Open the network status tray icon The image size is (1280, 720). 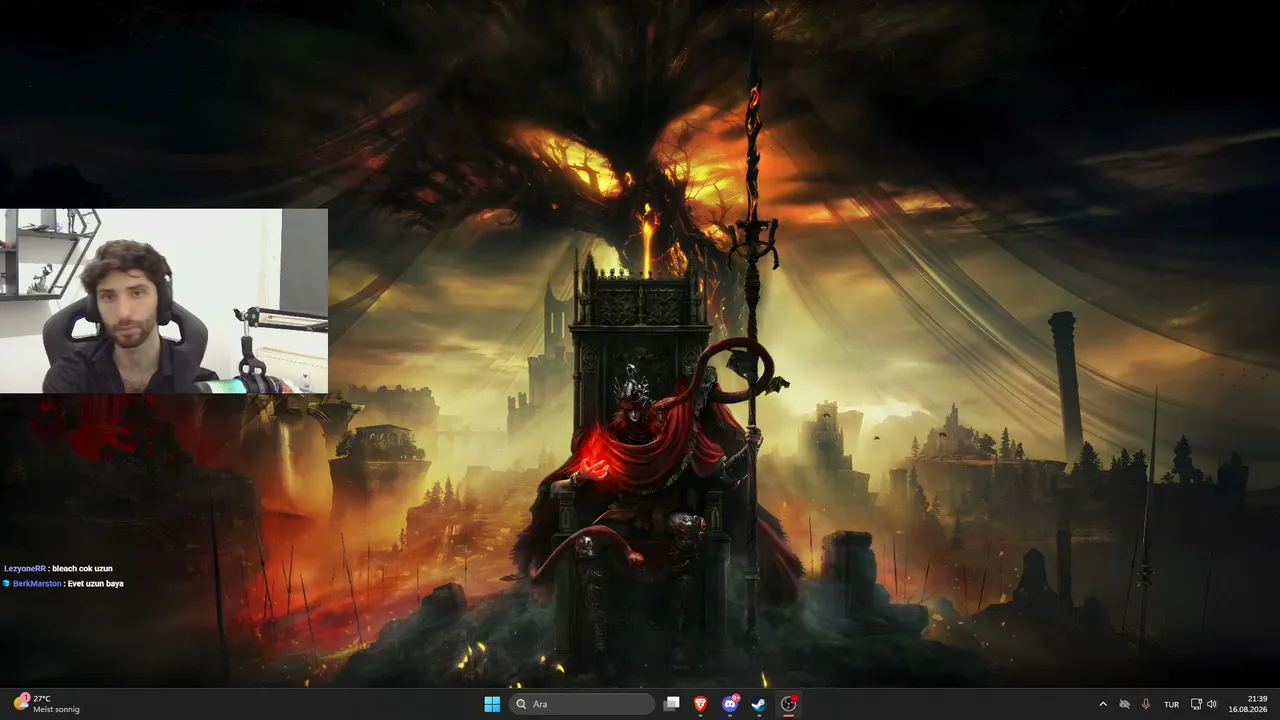click(x=1196, y=704)
